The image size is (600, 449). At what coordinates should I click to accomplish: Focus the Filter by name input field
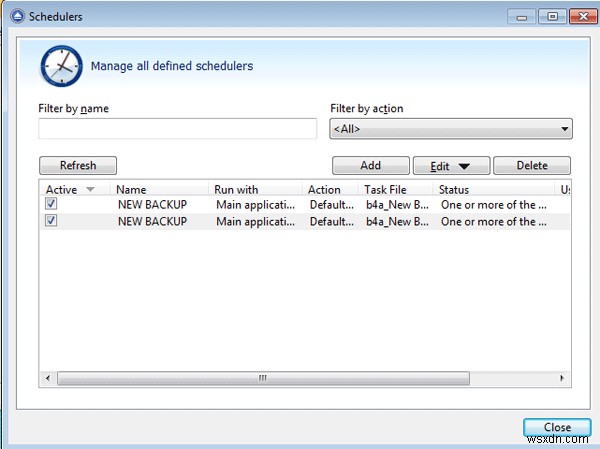(178, 129)
